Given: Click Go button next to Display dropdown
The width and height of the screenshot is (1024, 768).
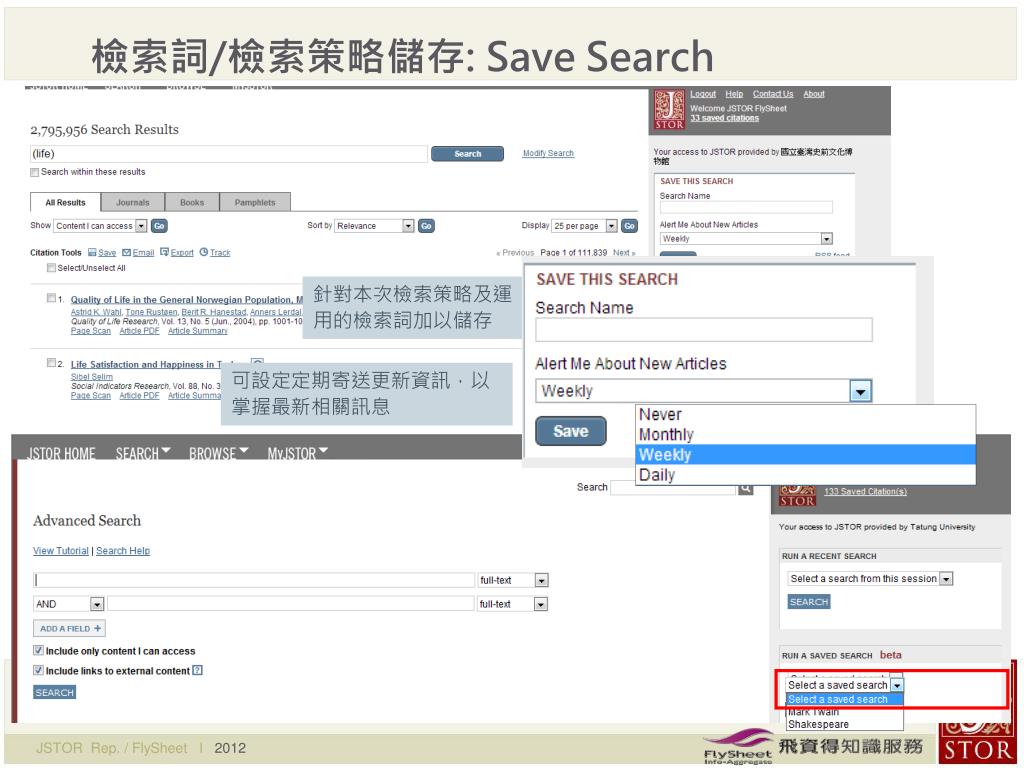Looking at the screenshot, I should pyautogui.click(x=629, y=226).
